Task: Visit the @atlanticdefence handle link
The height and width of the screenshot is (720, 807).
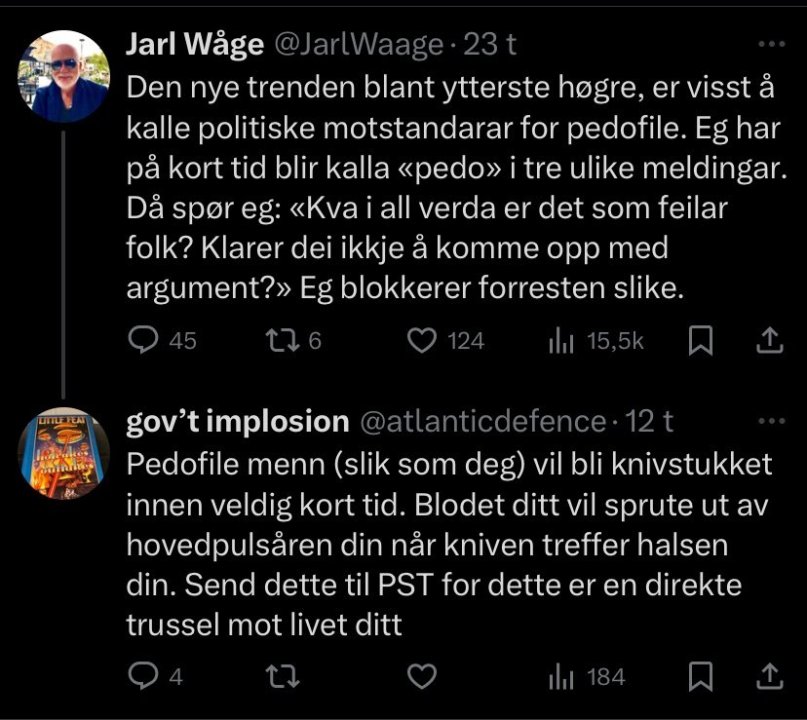Action: (481, 422)
